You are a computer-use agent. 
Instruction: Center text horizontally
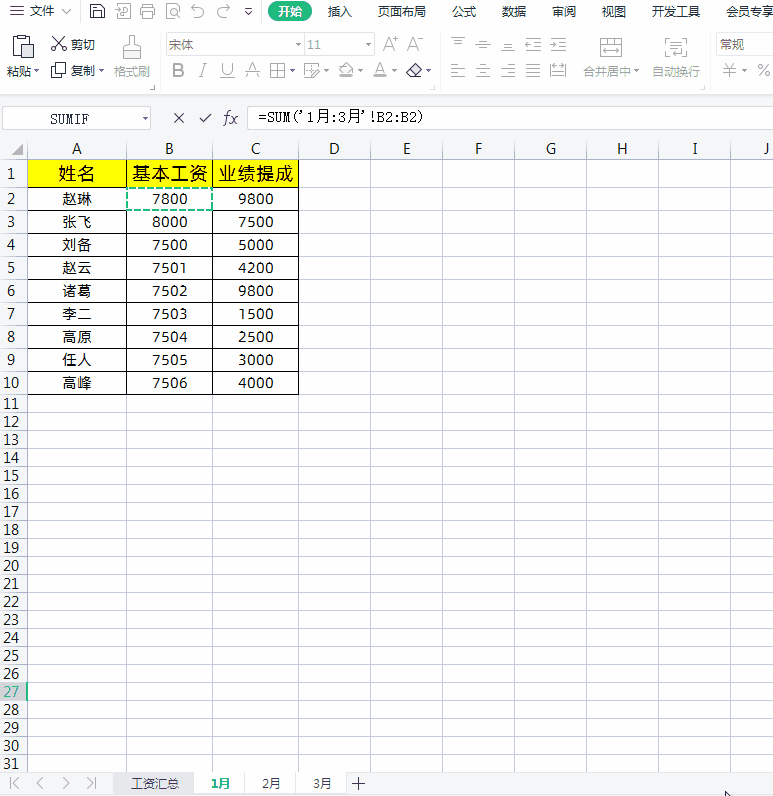click(483, 71)
